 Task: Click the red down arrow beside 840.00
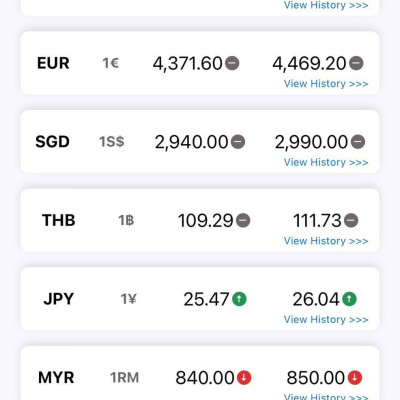[x=244, y=378]
